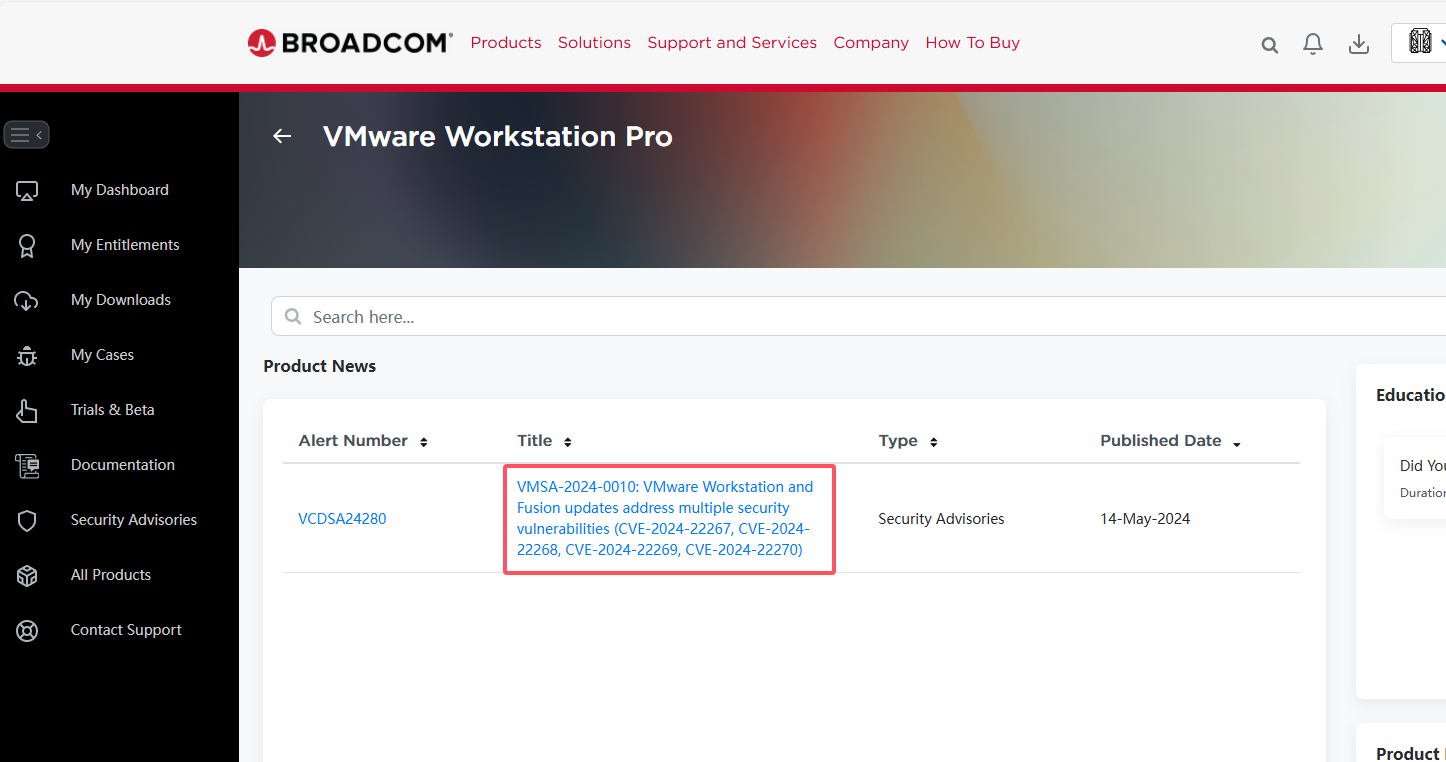This screenshot has height=762, width=1446.
Task: Click the My Downloads cloud icon
Action: (x=27, y=300)
